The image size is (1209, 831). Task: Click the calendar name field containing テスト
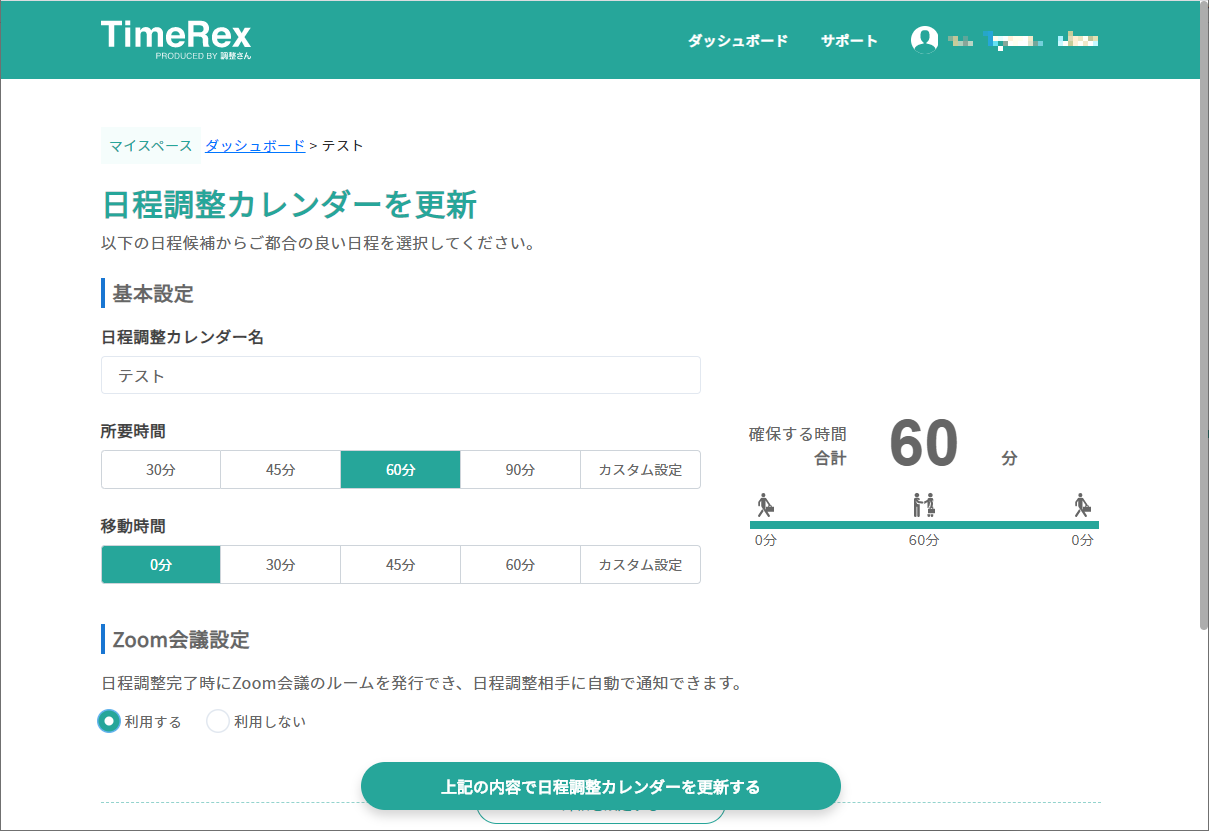point(400,375)
